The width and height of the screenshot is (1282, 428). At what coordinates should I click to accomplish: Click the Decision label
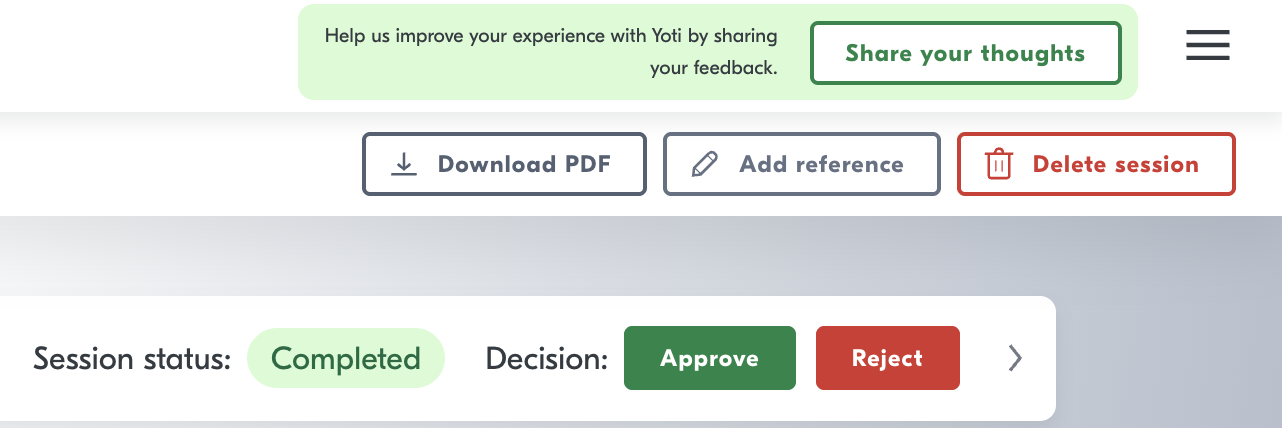[546, 358]
